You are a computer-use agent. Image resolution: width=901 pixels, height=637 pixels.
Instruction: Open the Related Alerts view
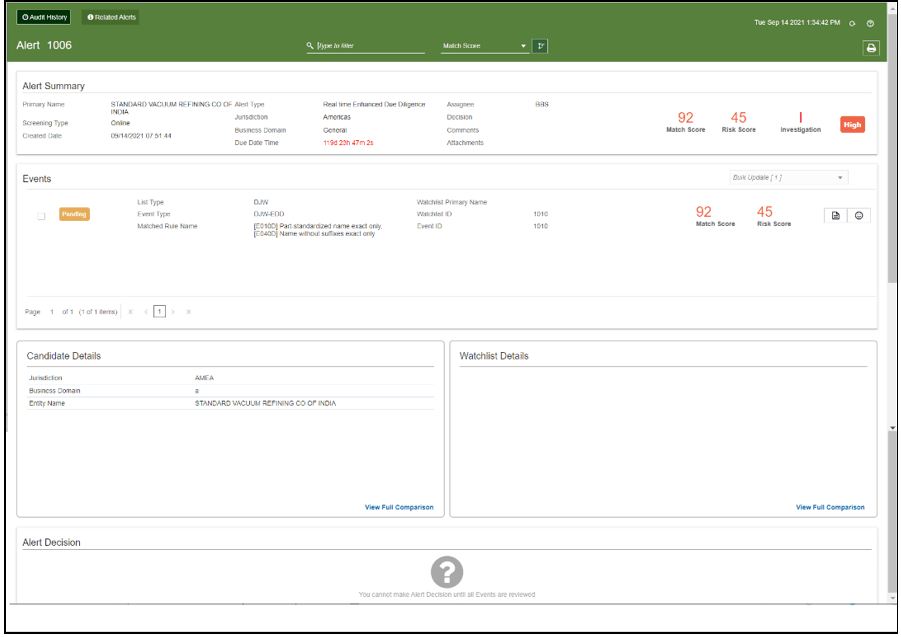coord(111,17)
